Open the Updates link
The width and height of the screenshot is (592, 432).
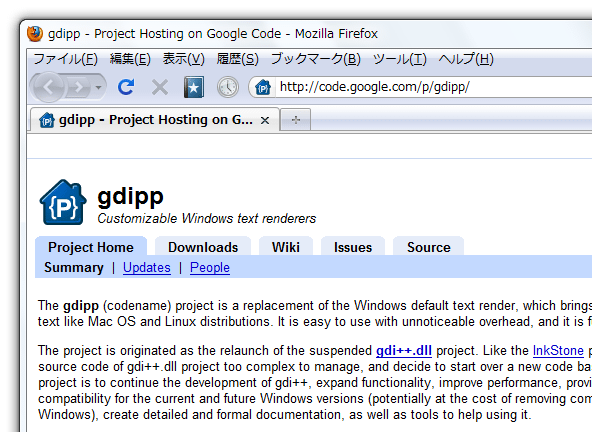coord(147,268)
